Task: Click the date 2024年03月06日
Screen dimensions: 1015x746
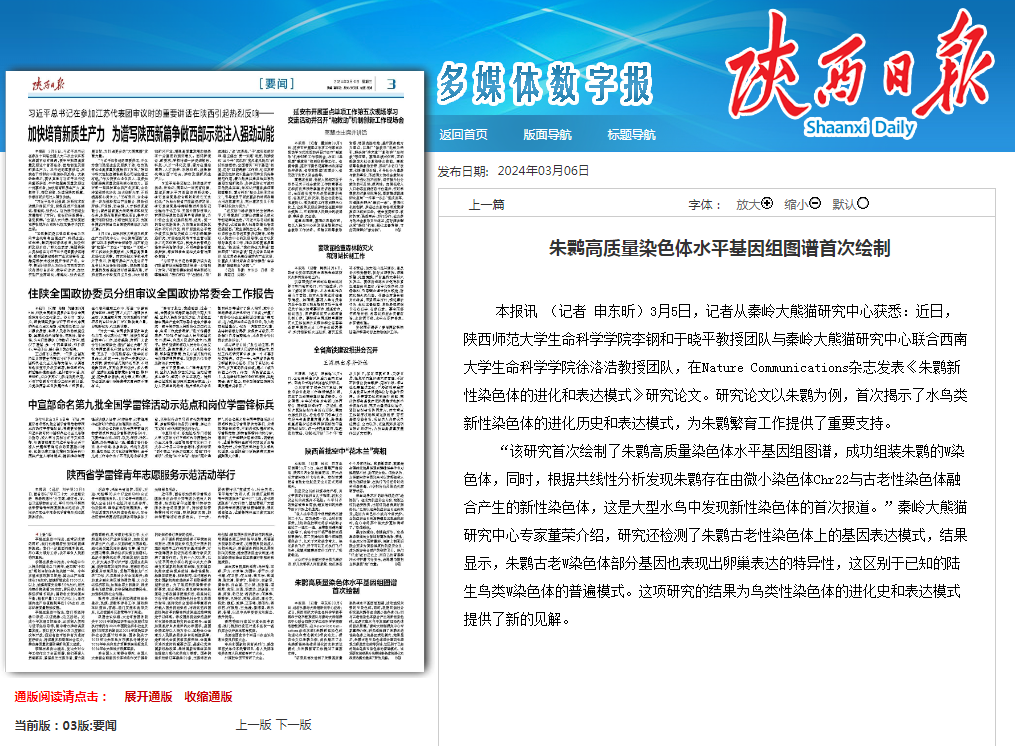Action: 544,171
